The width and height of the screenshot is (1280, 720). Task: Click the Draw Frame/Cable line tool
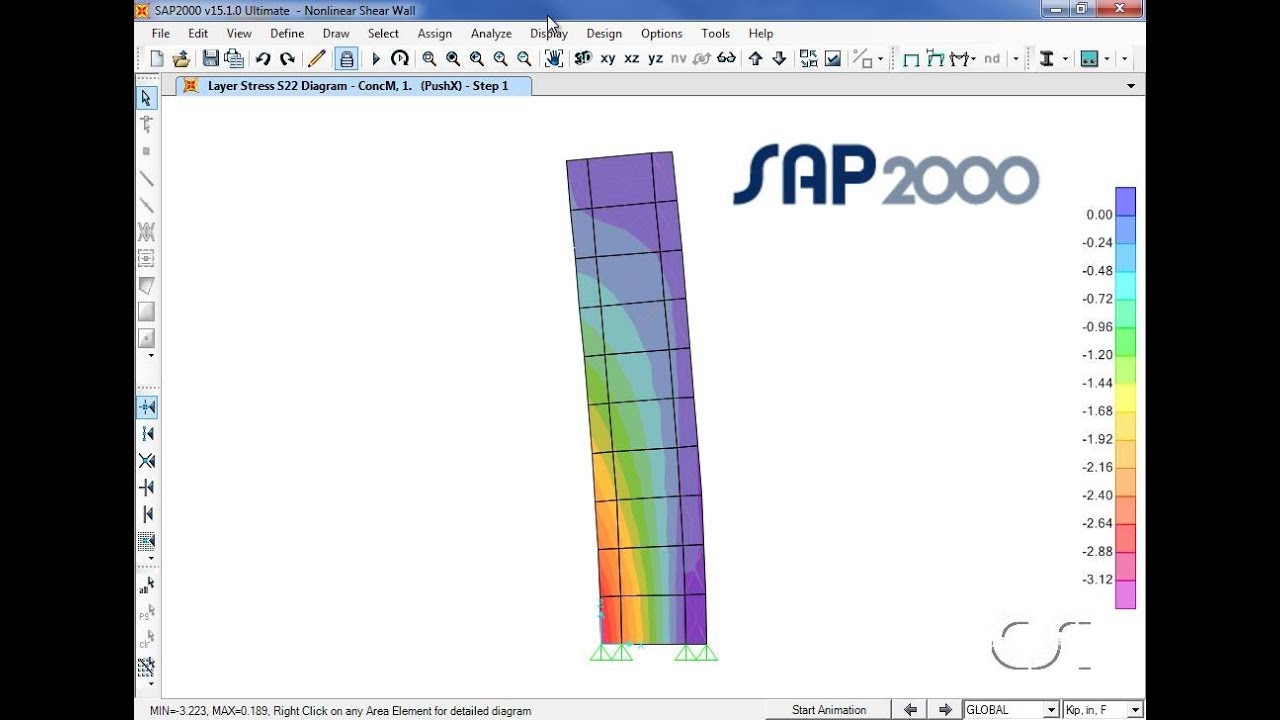146,179
